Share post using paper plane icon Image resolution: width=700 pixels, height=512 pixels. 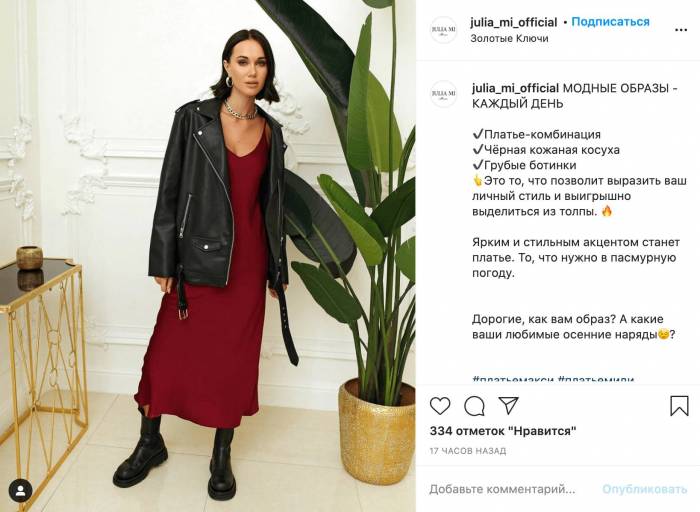click(508, 405)
